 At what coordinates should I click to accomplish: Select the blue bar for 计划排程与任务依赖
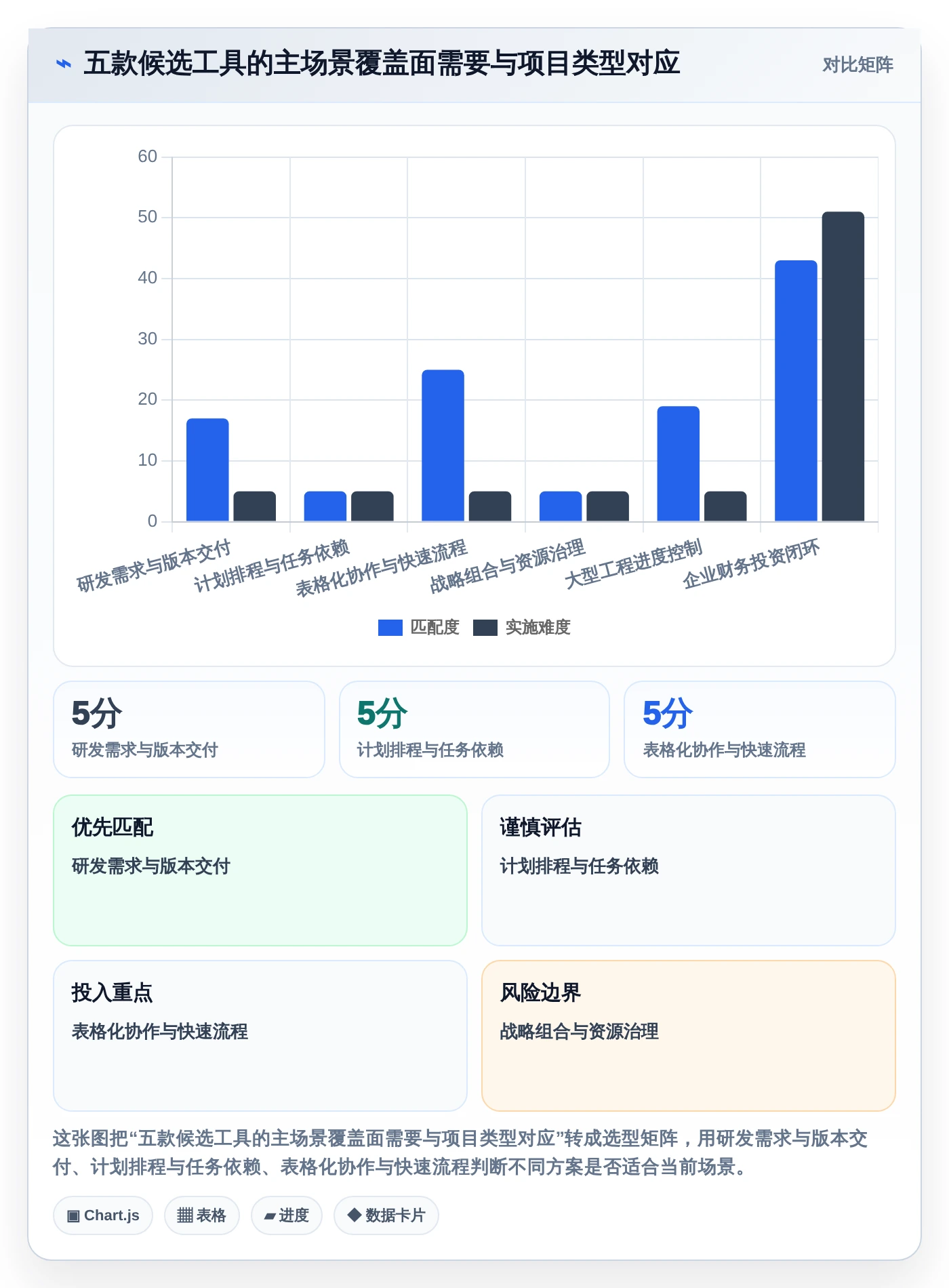[x=325, y=506]
